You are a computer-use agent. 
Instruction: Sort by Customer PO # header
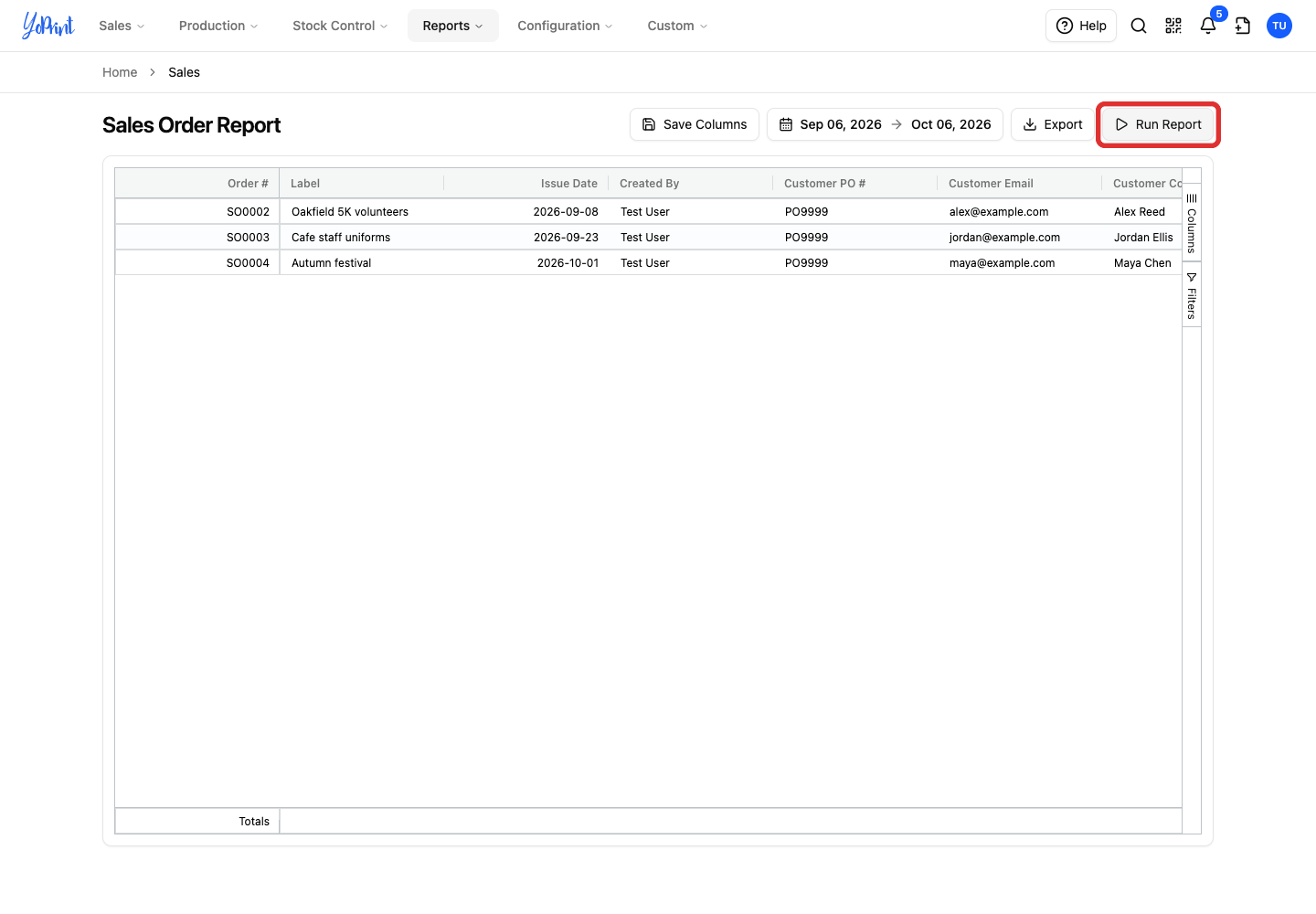(855, 183)
